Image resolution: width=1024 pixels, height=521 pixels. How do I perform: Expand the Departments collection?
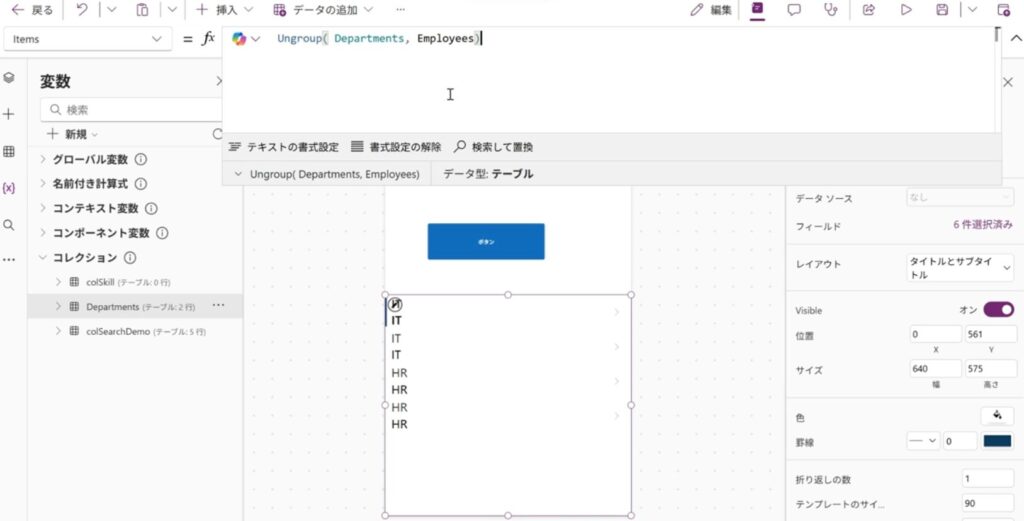click(x=58, y=306)
